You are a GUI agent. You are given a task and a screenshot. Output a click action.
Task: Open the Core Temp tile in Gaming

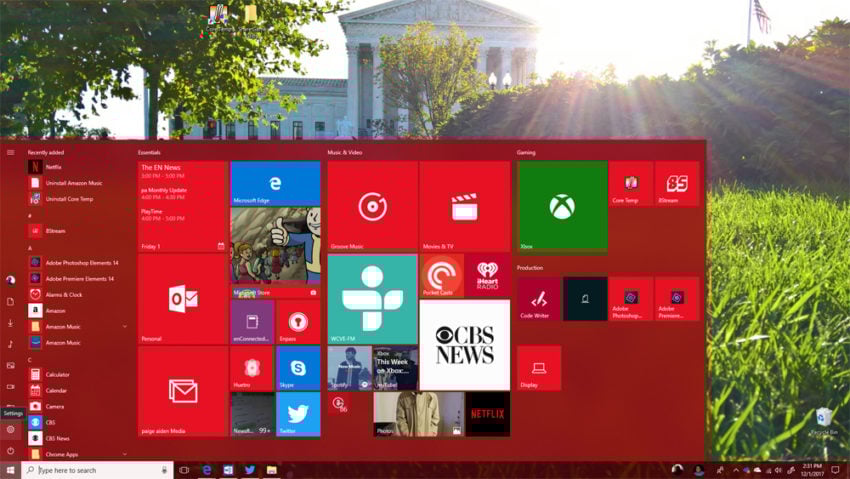click(631, 183)
